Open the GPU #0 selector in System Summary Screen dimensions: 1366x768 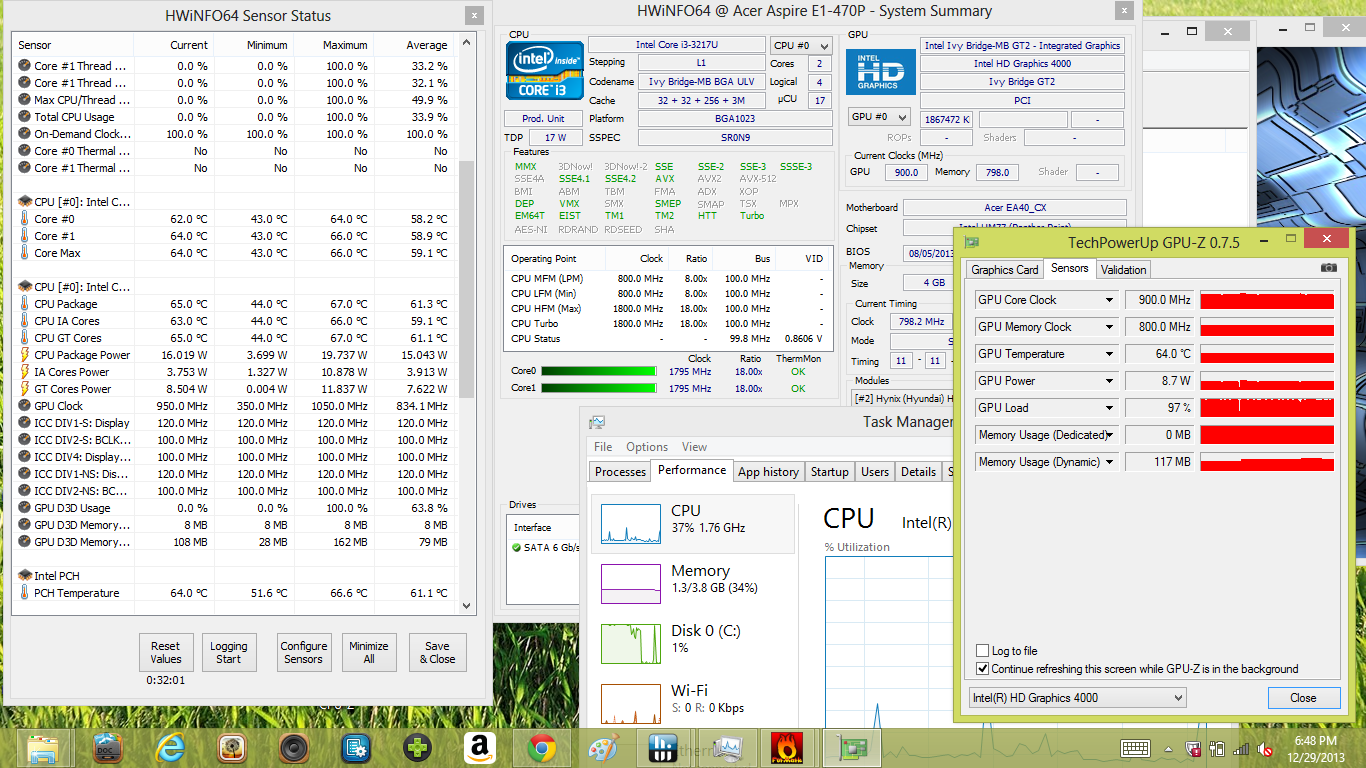pyautogui.click(x=879, y=117)
